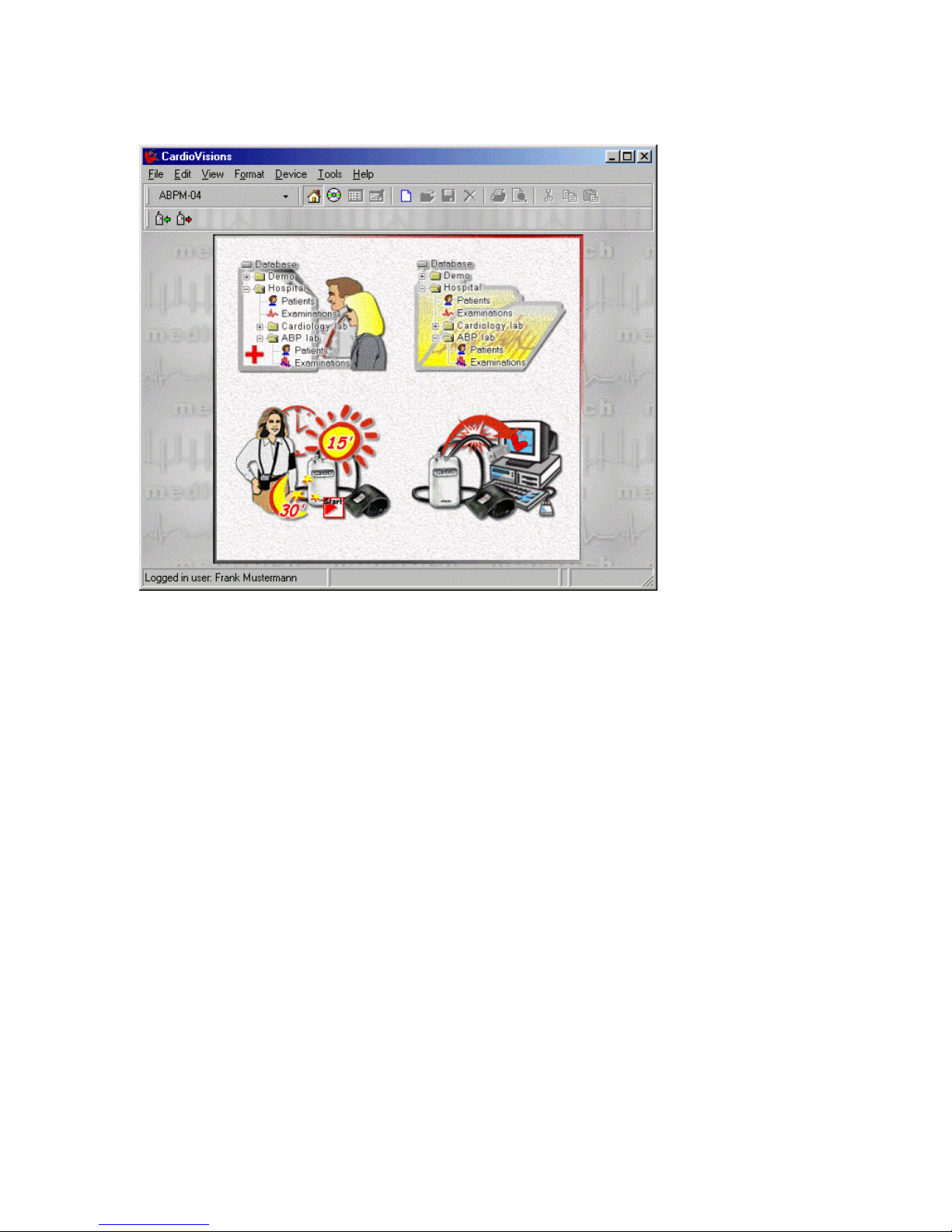The image size is (952, 1232).
Task: Click the device icon with red arrow
Action: 184,219
